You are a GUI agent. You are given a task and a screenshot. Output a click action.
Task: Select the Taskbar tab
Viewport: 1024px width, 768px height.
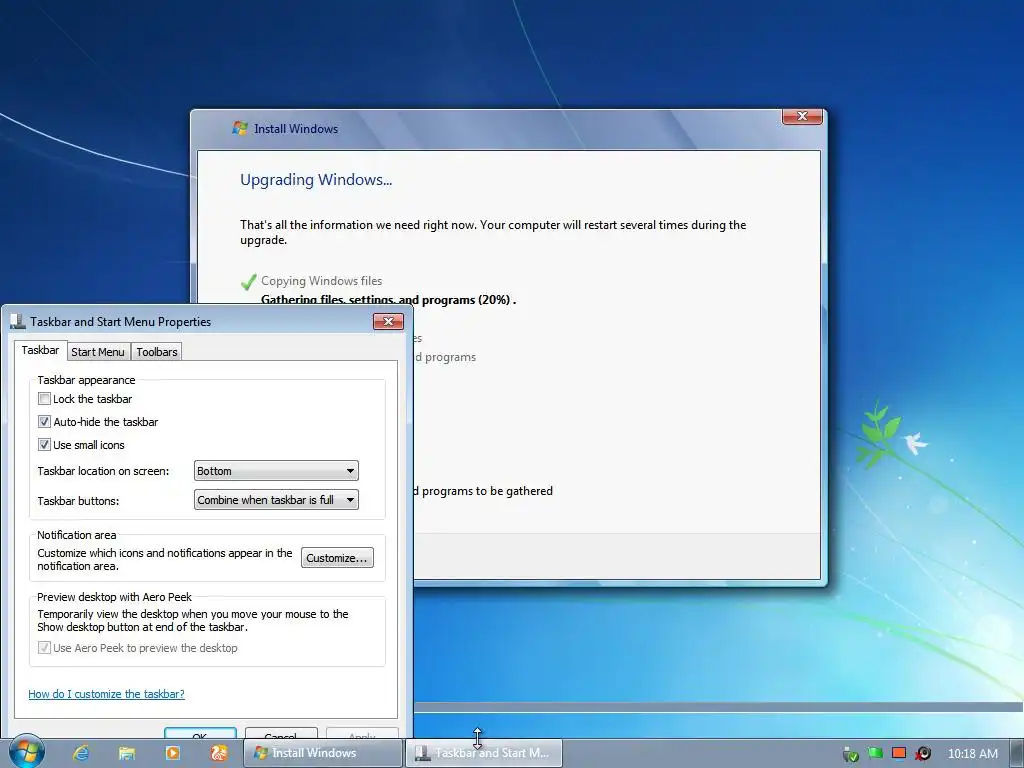[x=40, y=350]
